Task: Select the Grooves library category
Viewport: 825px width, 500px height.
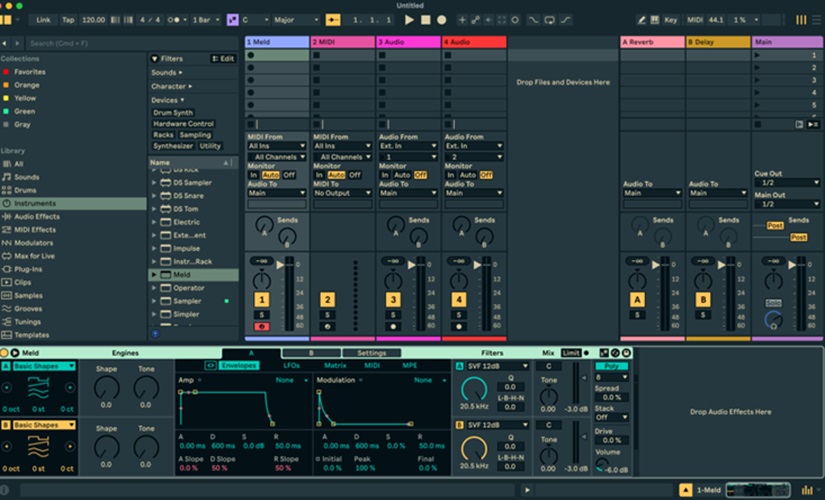Action: [30, 309]
